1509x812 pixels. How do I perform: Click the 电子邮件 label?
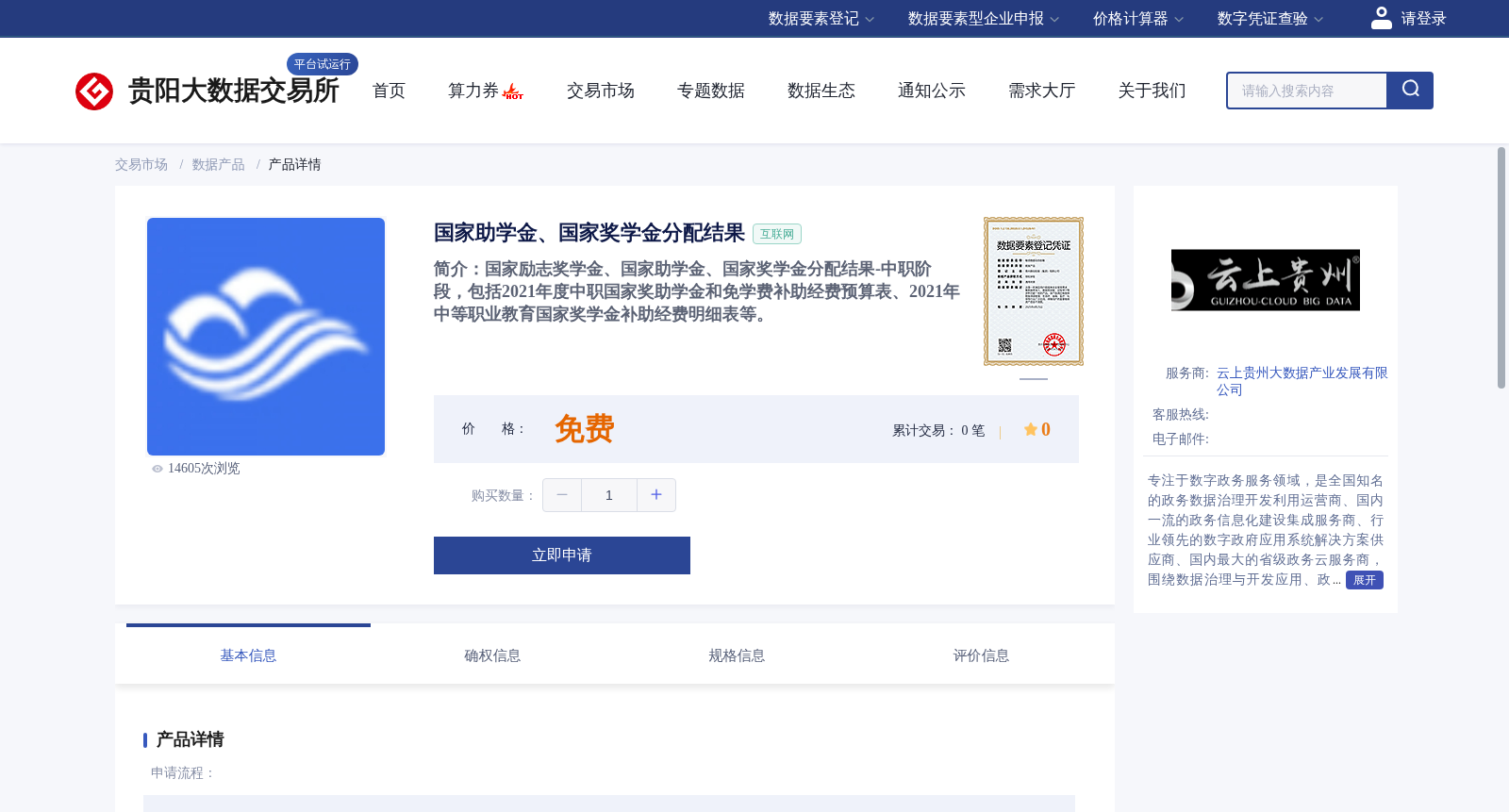click(1181, 439)
